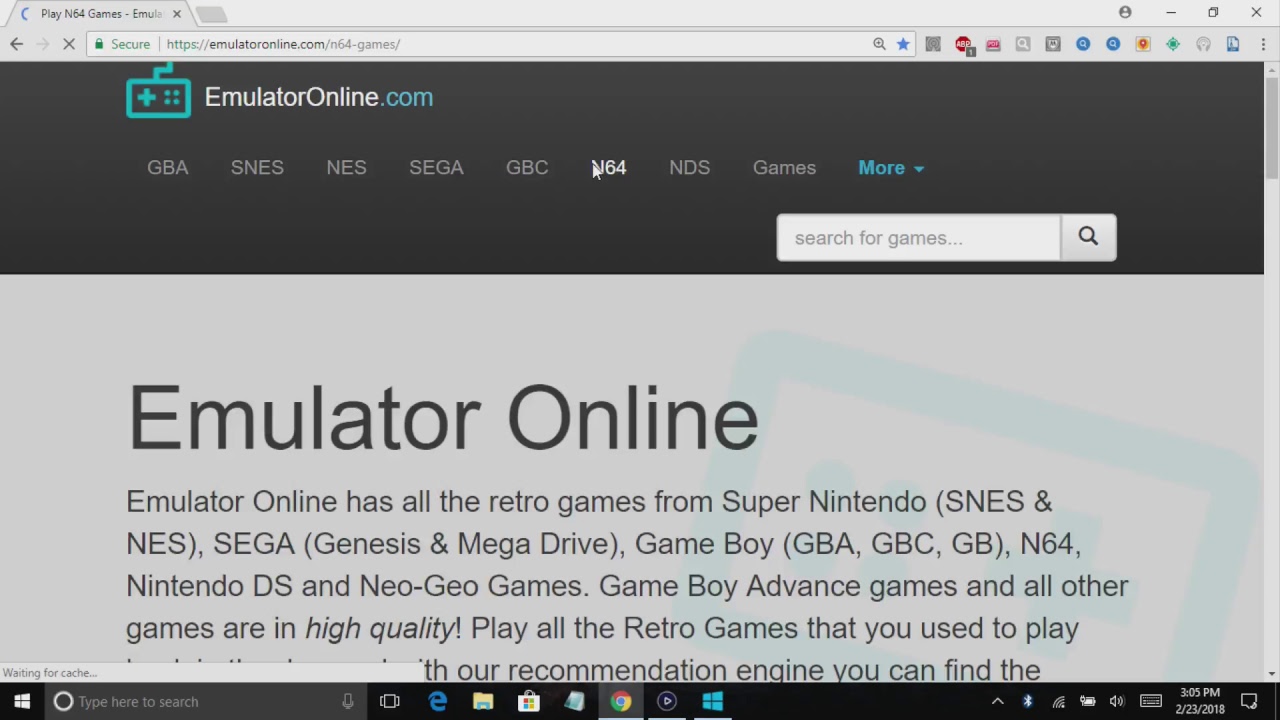Open the Action Center notification icon
1280x720 pixels.
click(x=1249, y=701)
